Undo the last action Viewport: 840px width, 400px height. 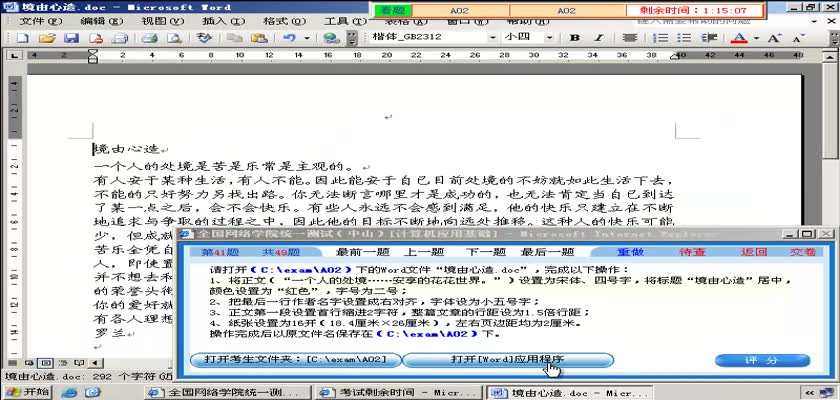290,38
